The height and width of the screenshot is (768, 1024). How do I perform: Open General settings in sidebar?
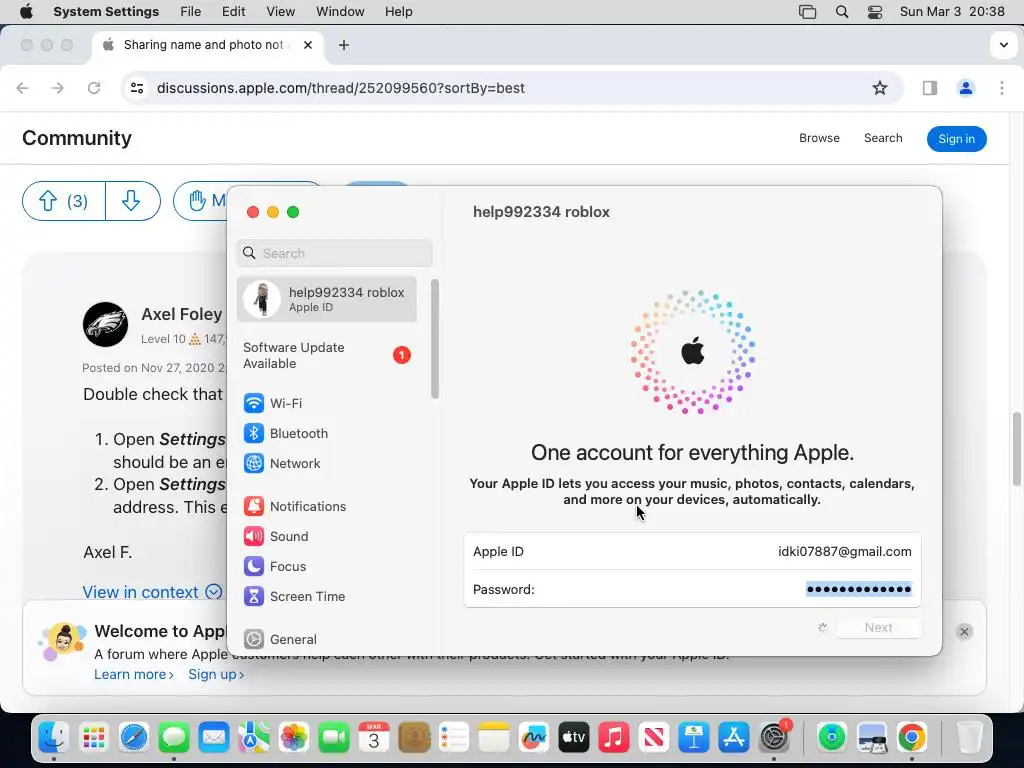(x=280, y=639)
